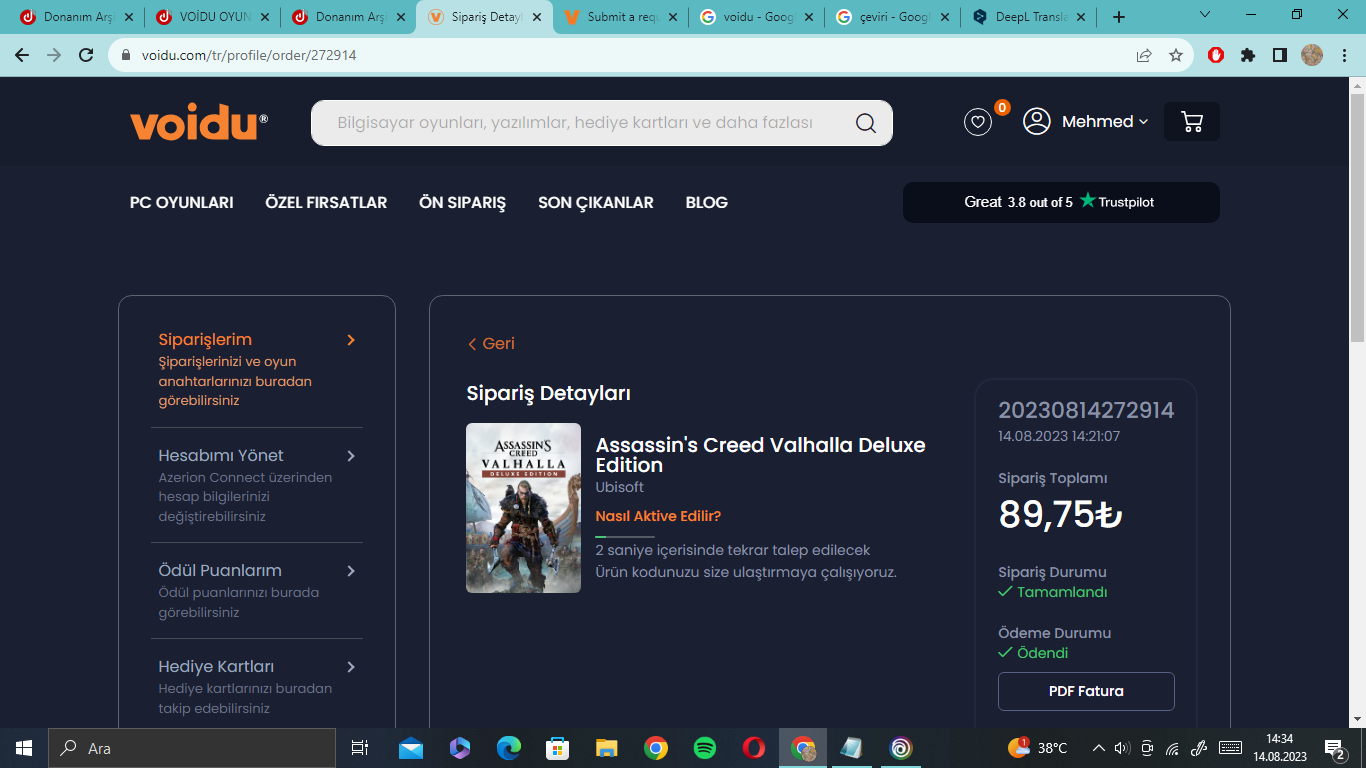
Task: Open Microsoft Edge from the taskbar
Action: [x=509, y=748]
